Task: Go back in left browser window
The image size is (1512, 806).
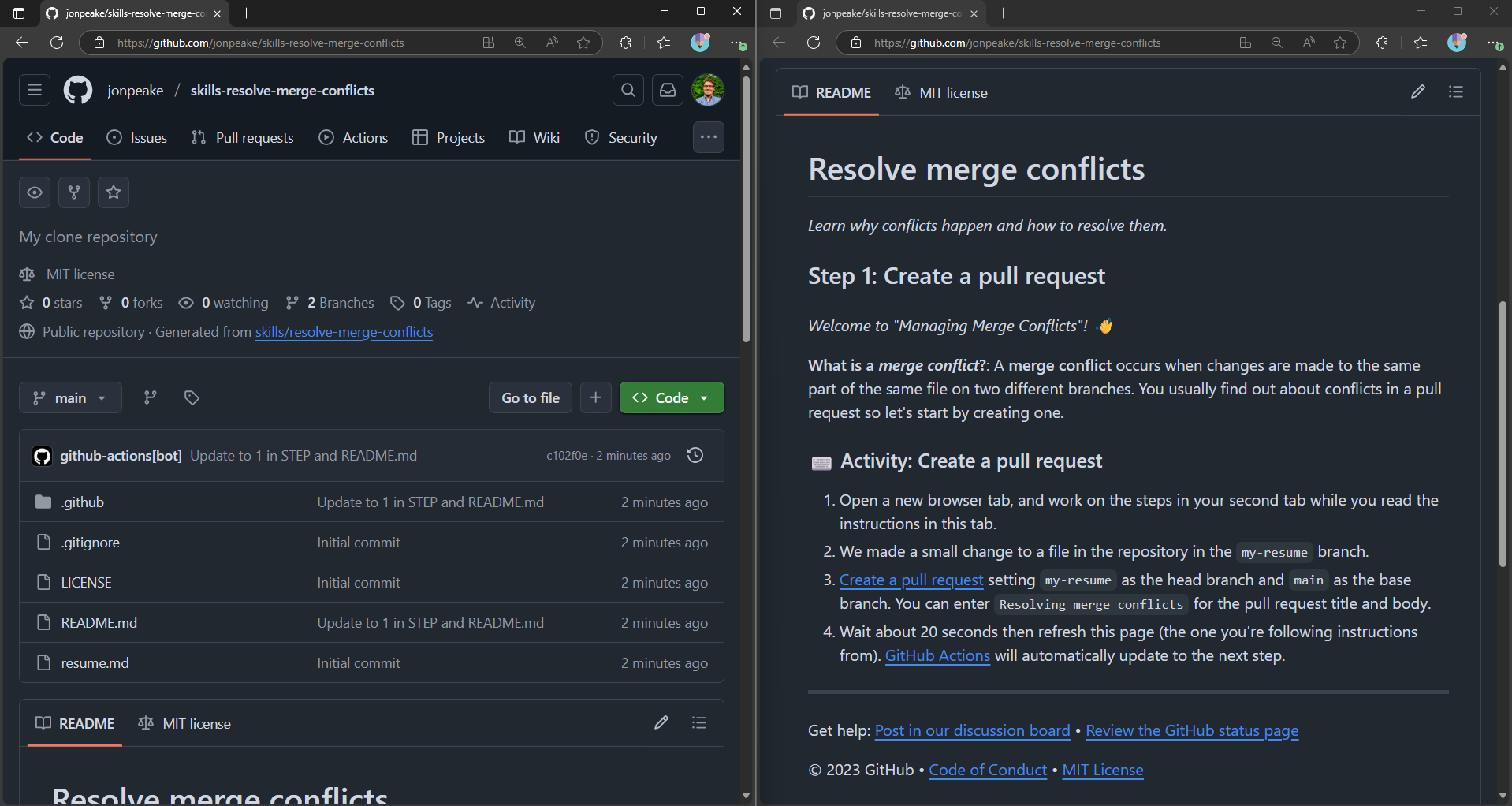Action: (22, 43)
